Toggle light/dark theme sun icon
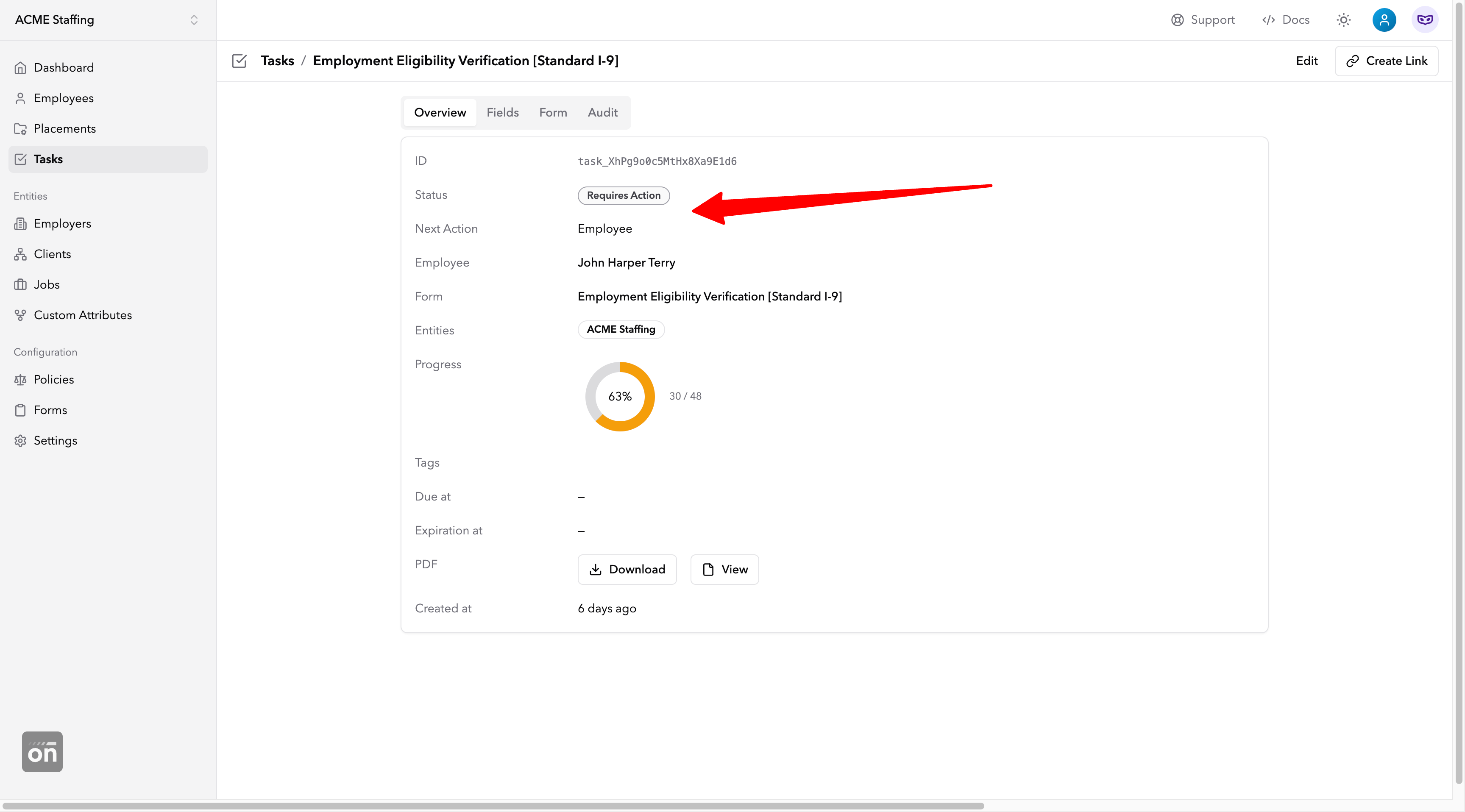Viewport: 1465px width, 812px height. point(1343,20)
